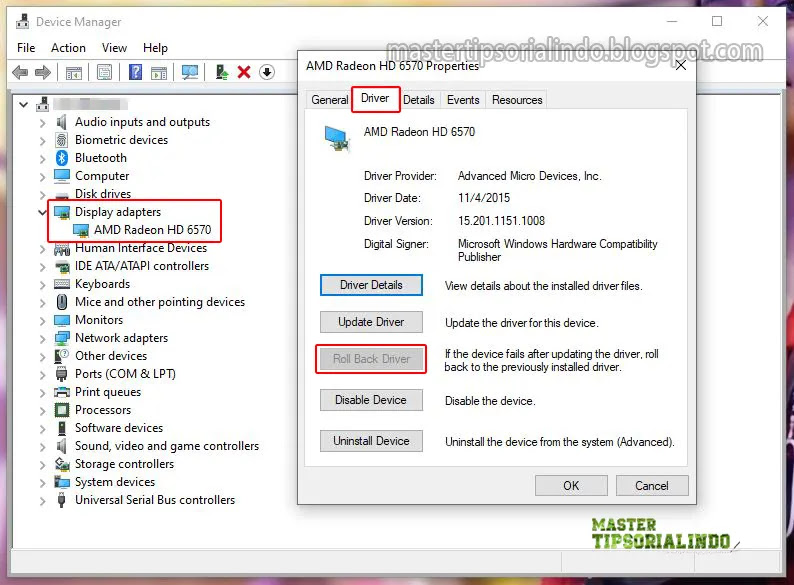
Task: Click the Other devices warning icon
Action: click(62, 356)
